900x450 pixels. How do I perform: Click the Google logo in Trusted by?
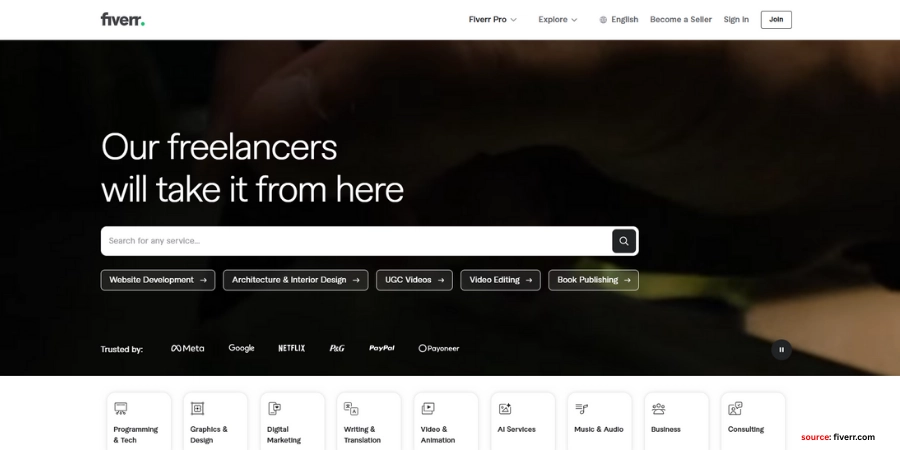(x=241, y=348)
